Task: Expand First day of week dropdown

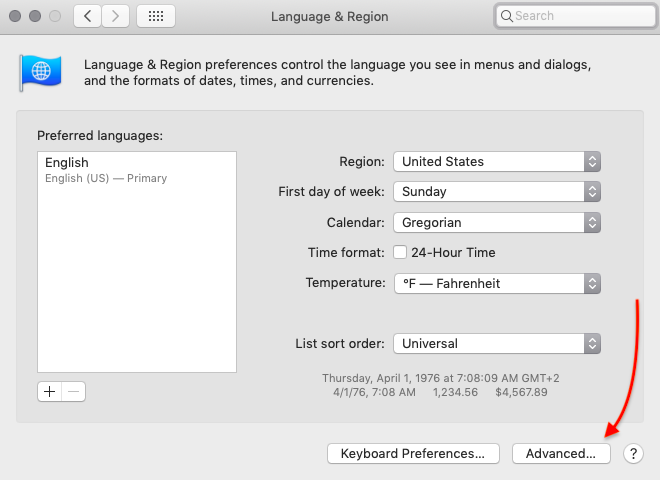Action: 497,191
